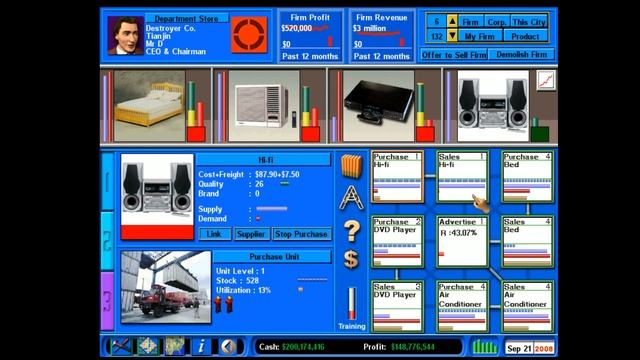Click the Supplier button
The image size is (640, 360).
click(251, 234)
